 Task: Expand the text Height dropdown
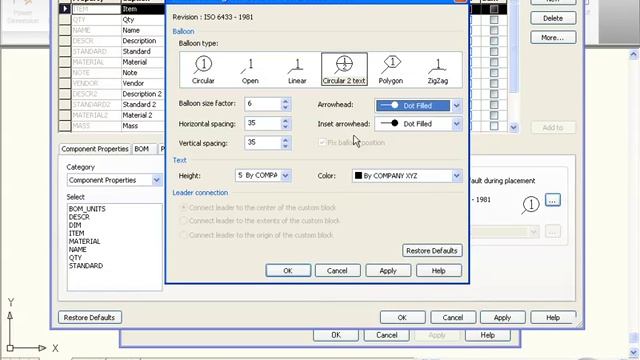point(285,176)
